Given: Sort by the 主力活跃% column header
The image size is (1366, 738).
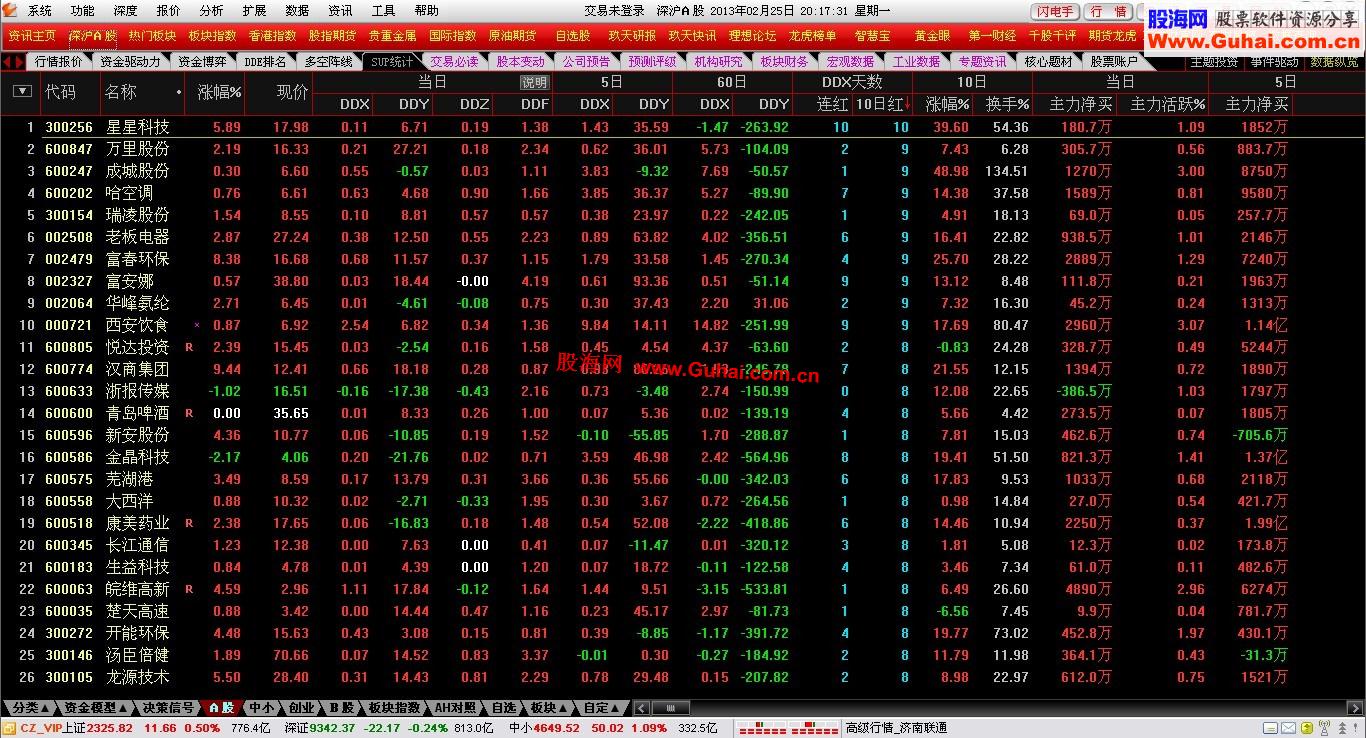Looking at the screenshot, I should tap(1168, 104).
